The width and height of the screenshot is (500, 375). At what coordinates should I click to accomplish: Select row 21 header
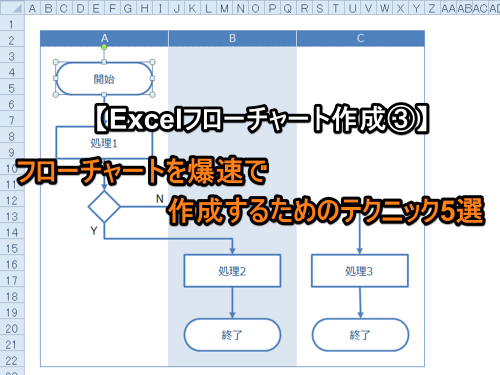click(12, 344)
